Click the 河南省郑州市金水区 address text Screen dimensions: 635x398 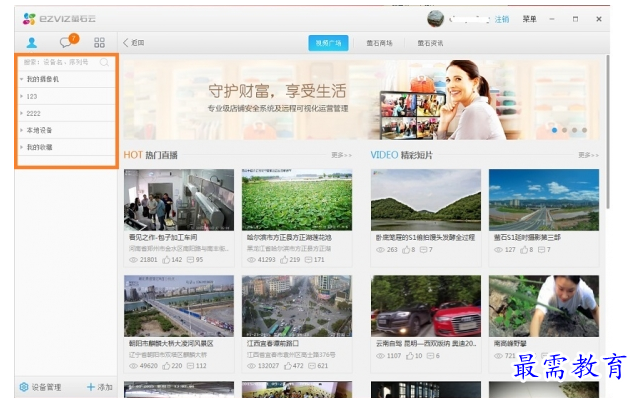179,249
